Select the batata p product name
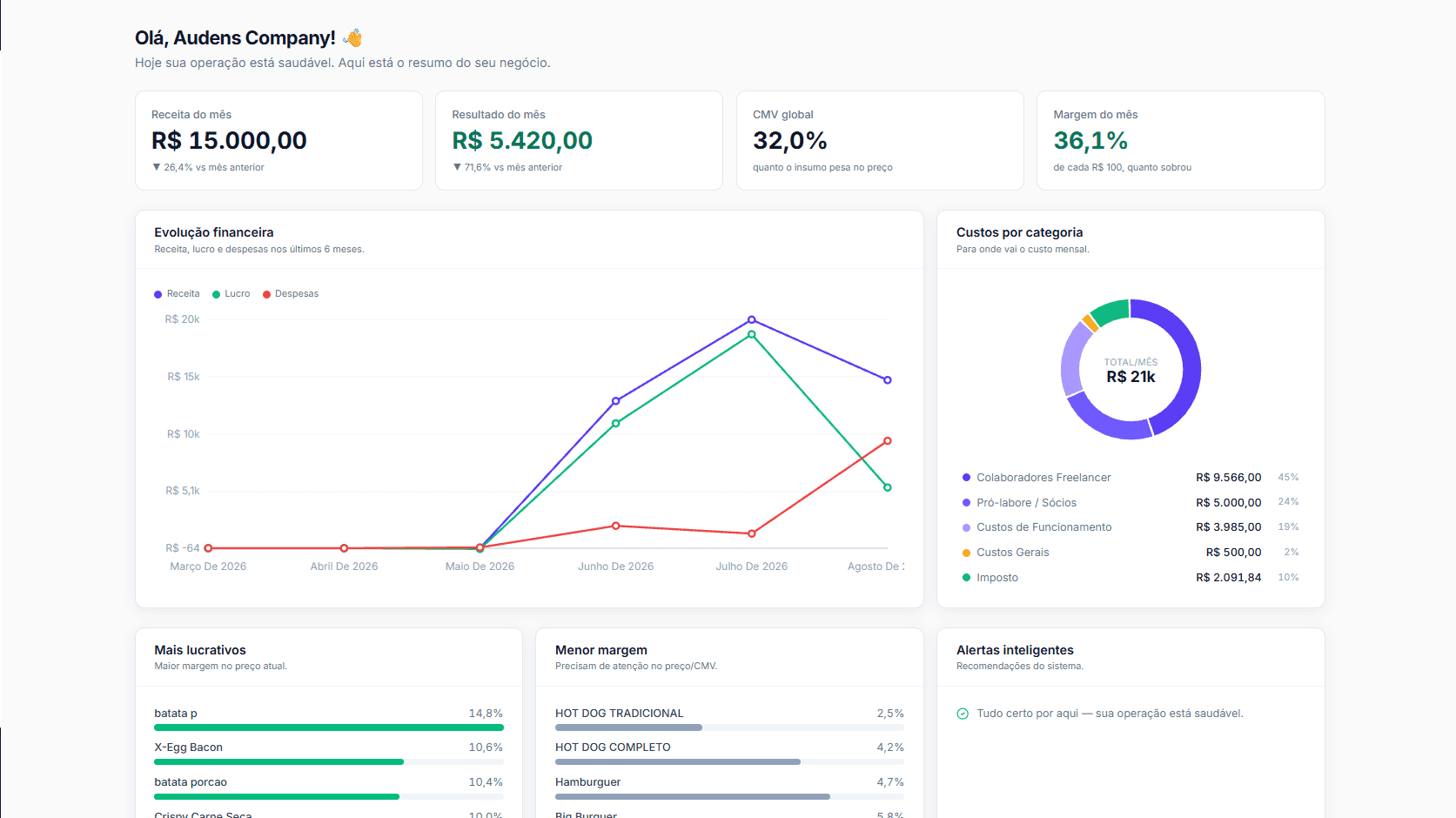 pyautogui.click(x=176, y=714)
